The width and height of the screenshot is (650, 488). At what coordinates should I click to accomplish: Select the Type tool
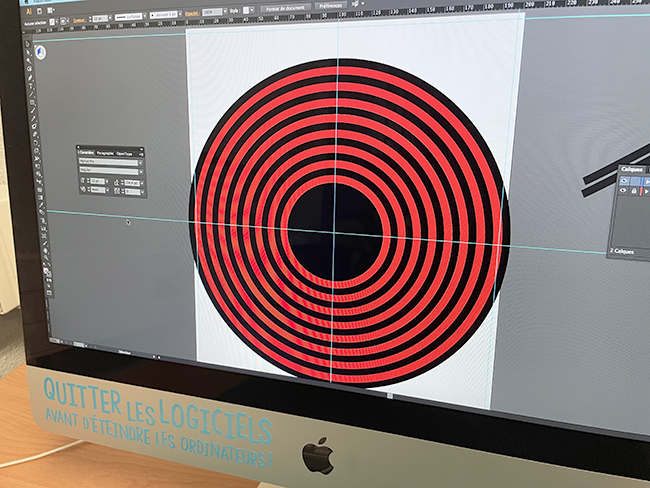pyautogui.click(x=31, y=86)
